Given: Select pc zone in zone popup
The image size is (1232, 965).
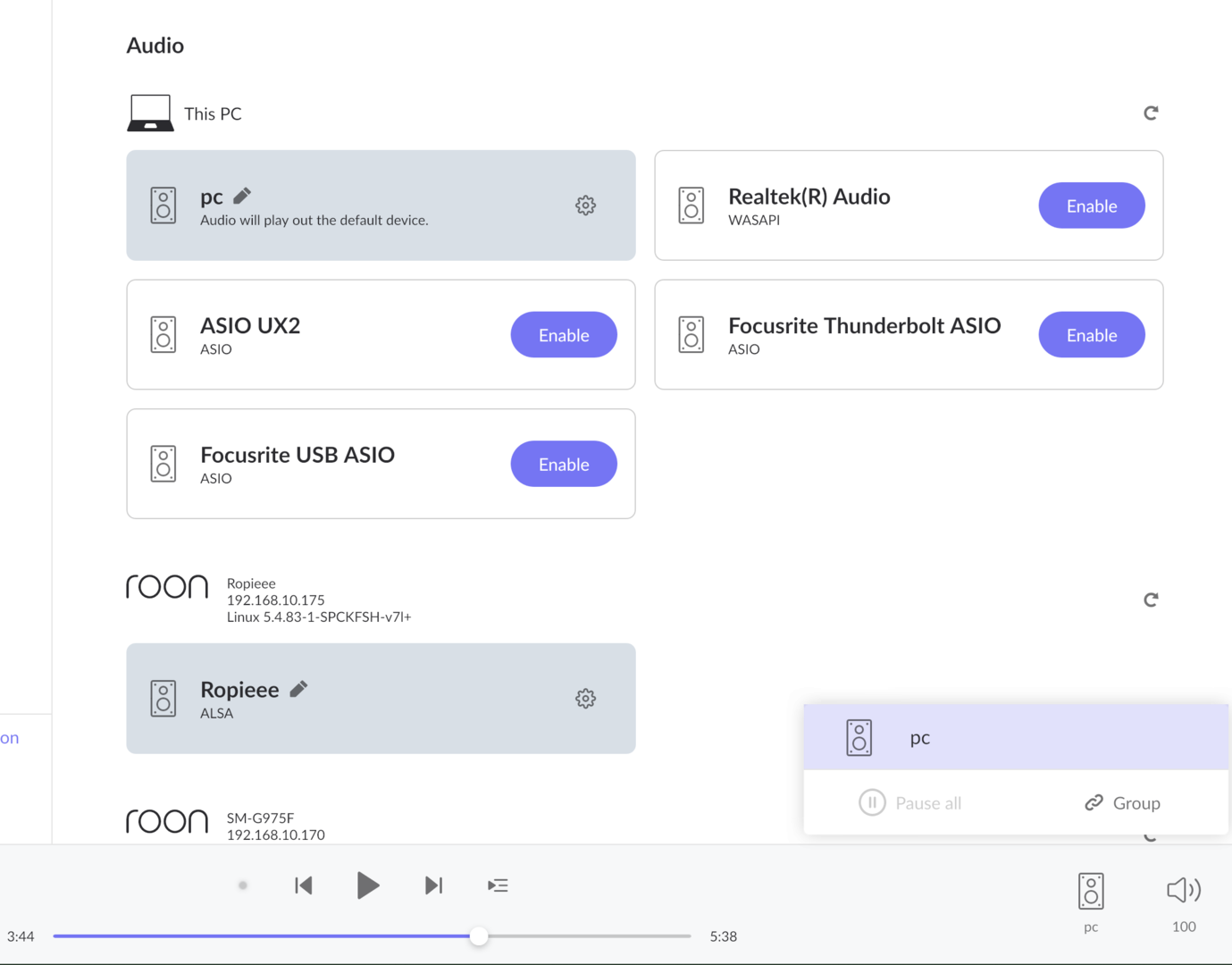Looking at the screenshot, I should (x=1017, y=737).
